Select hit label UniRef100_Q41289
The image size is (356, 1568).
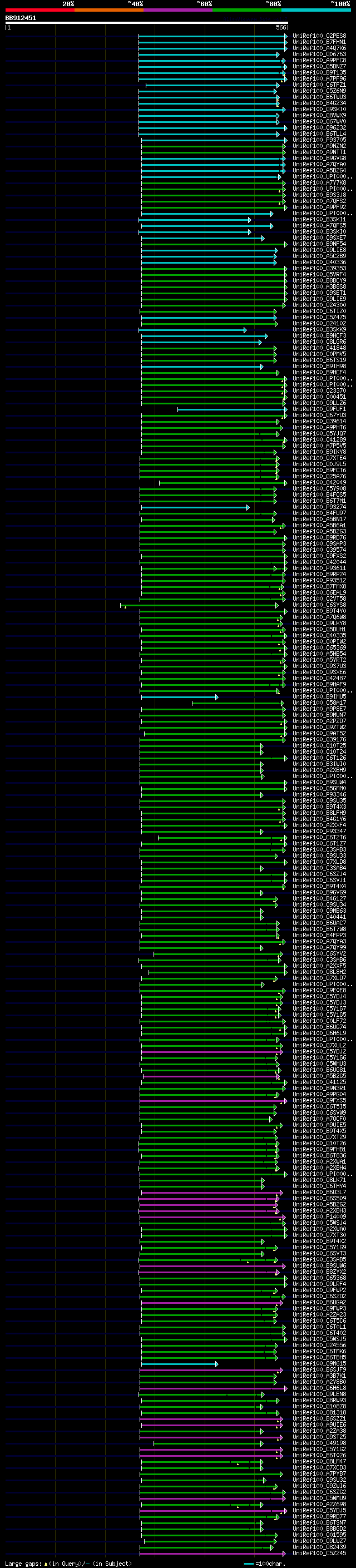click(x=319, y=439)
